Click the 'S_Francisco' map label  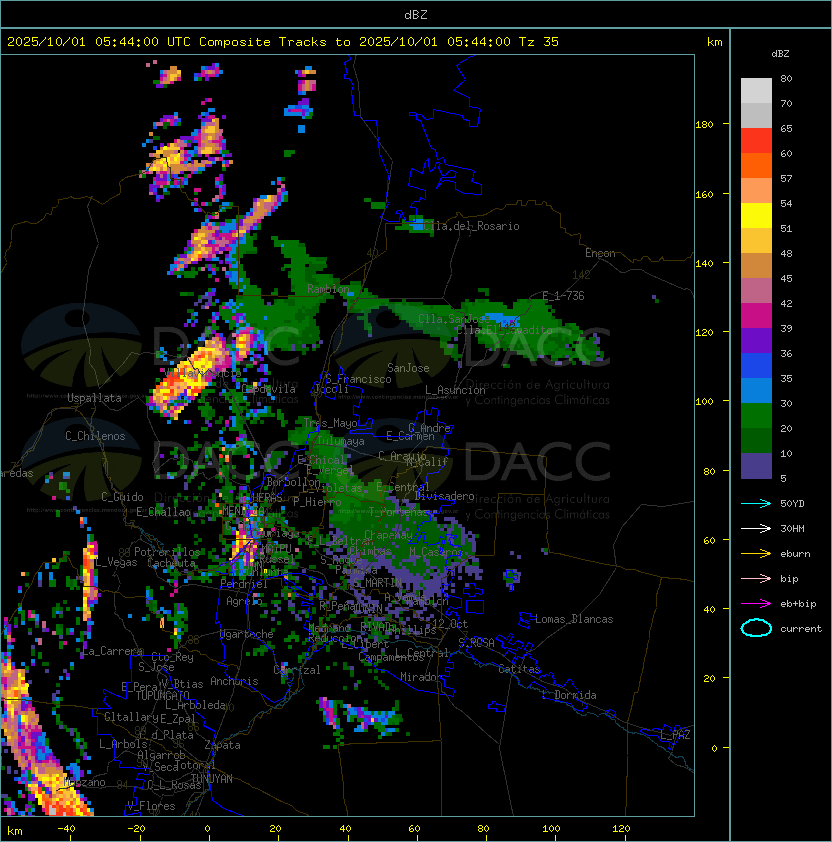(358, 379)
